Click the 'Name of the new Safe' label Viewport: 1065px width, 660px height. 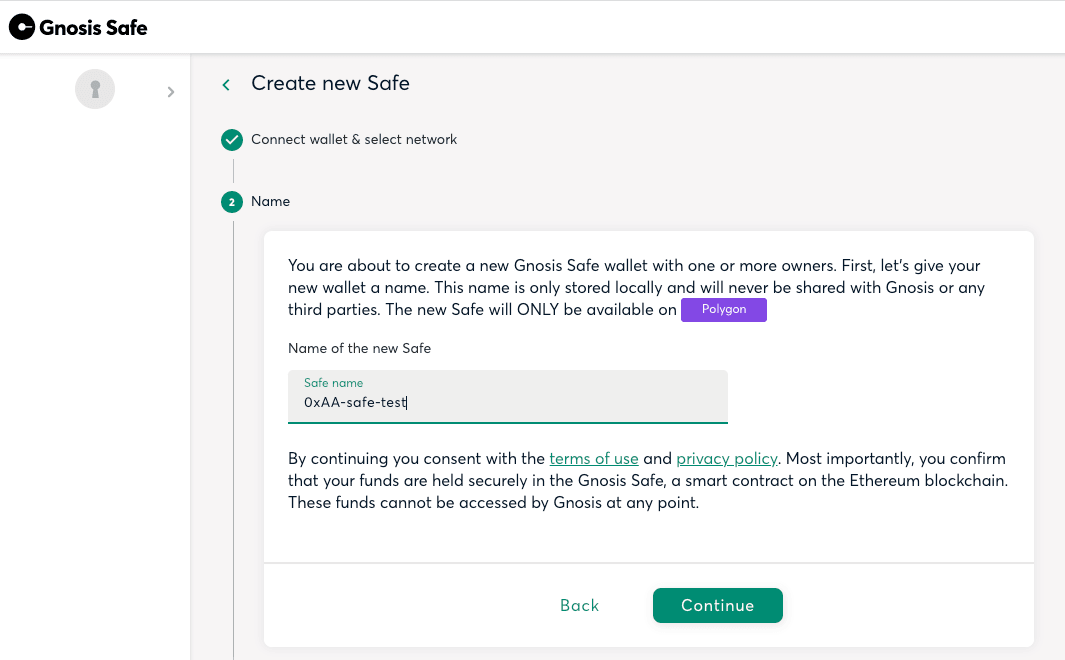coord(359,348)
